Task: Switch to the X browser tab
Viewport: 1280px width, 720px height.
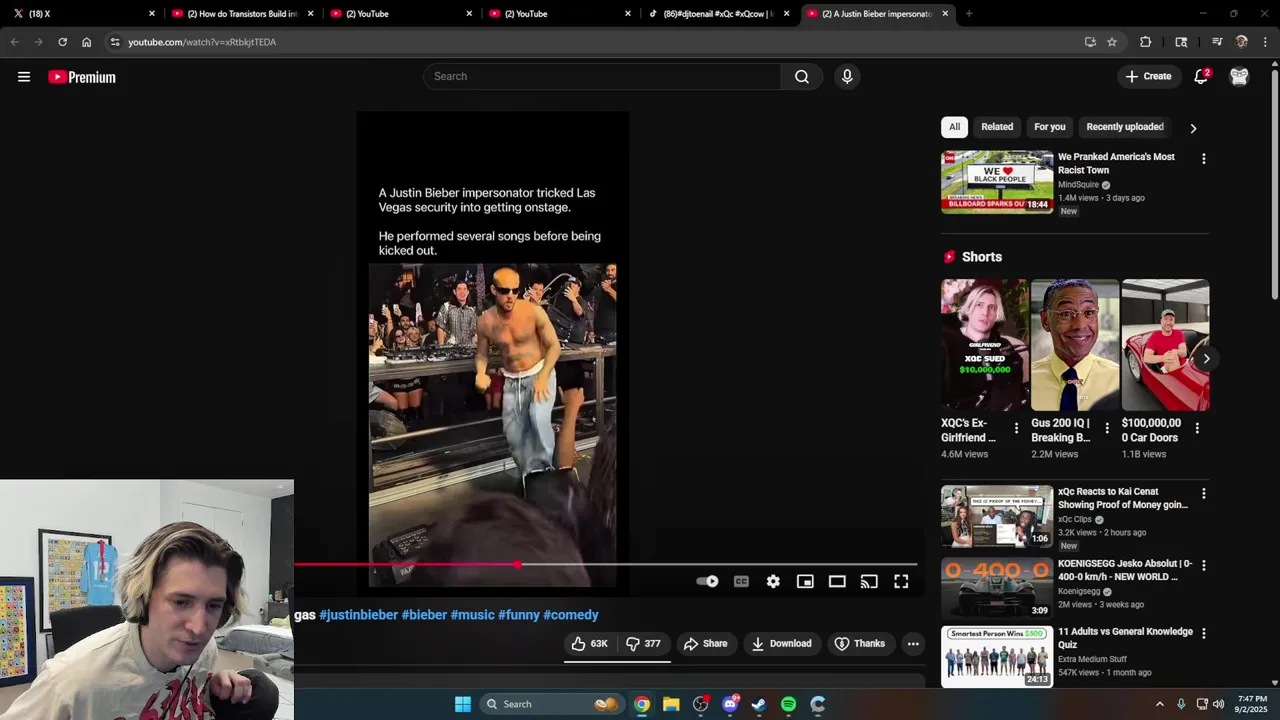Action: pos(84,14)
